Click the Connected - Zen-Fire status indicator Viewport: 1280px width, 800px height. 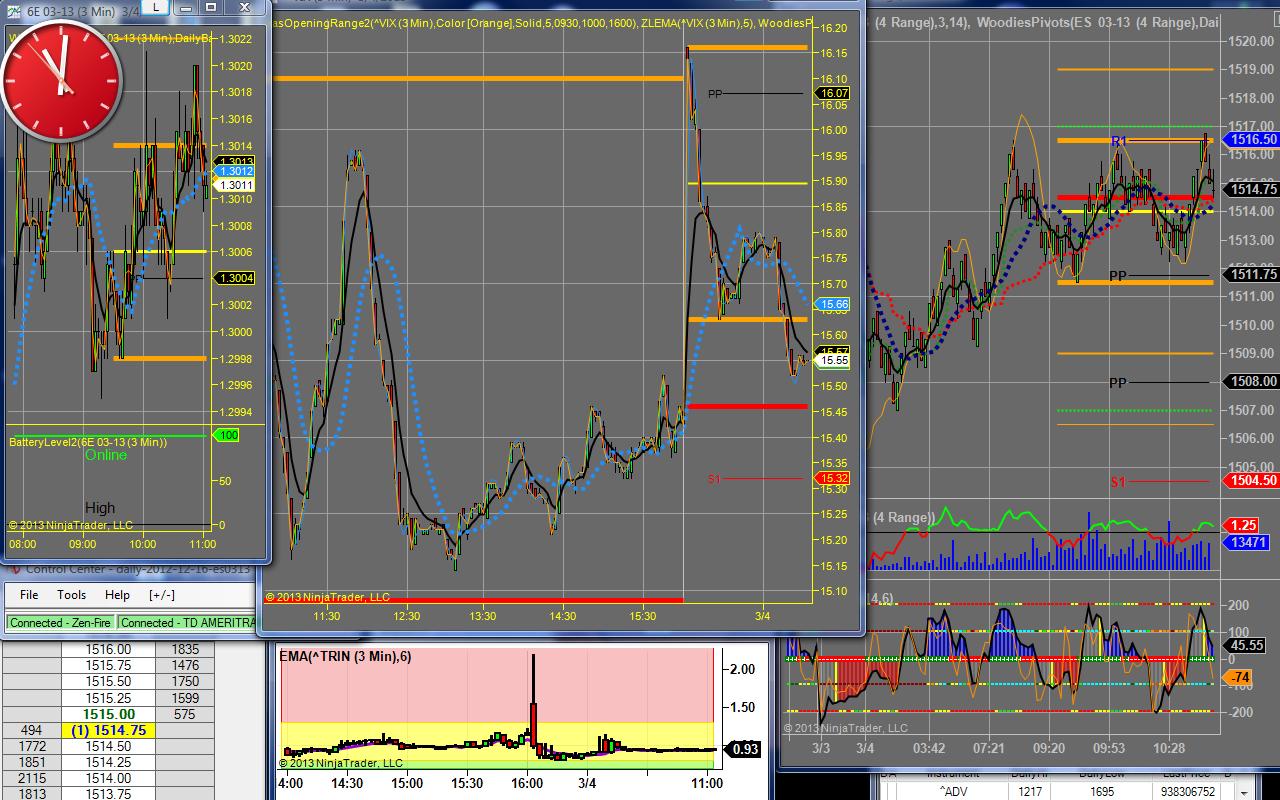59,622
